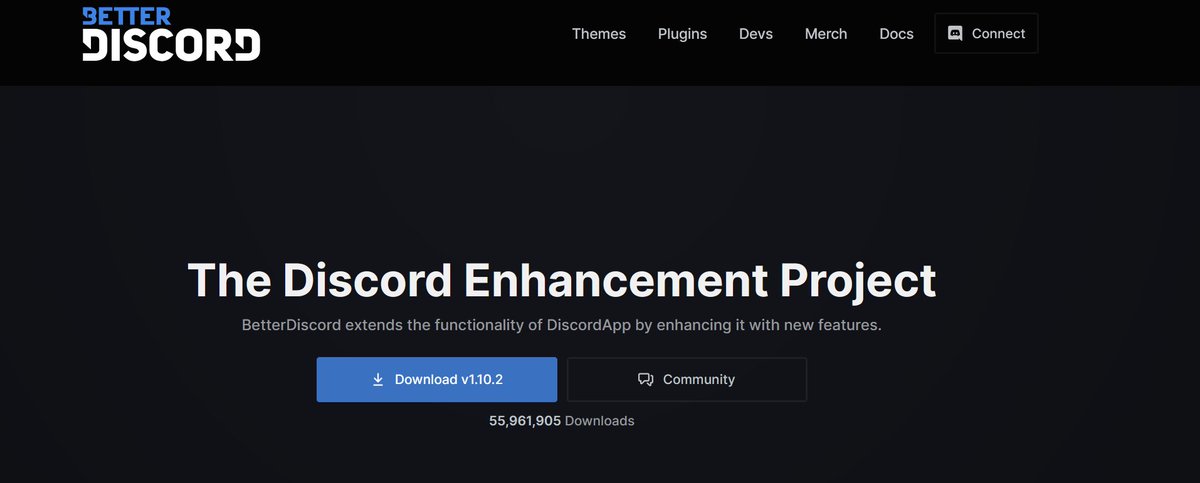Visit the Merch store link

(826, 34)
